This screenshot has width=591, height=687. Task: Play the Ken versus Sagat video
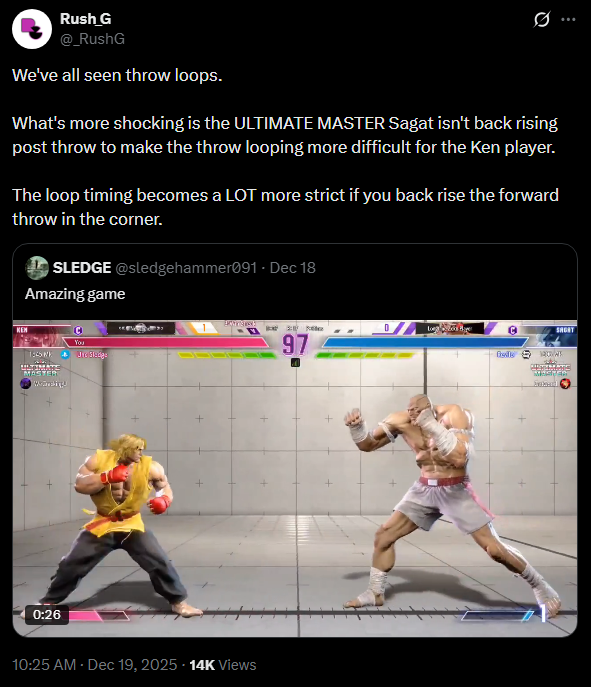click(x=295, y=478)
